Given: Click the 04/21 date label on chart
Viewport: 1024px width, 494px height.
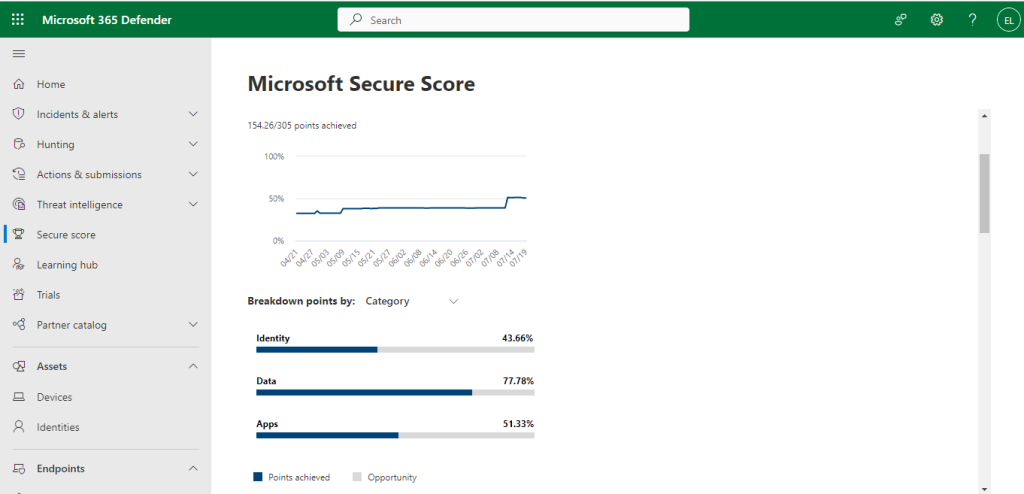Looking at the screenshot, I should [289, 259].
